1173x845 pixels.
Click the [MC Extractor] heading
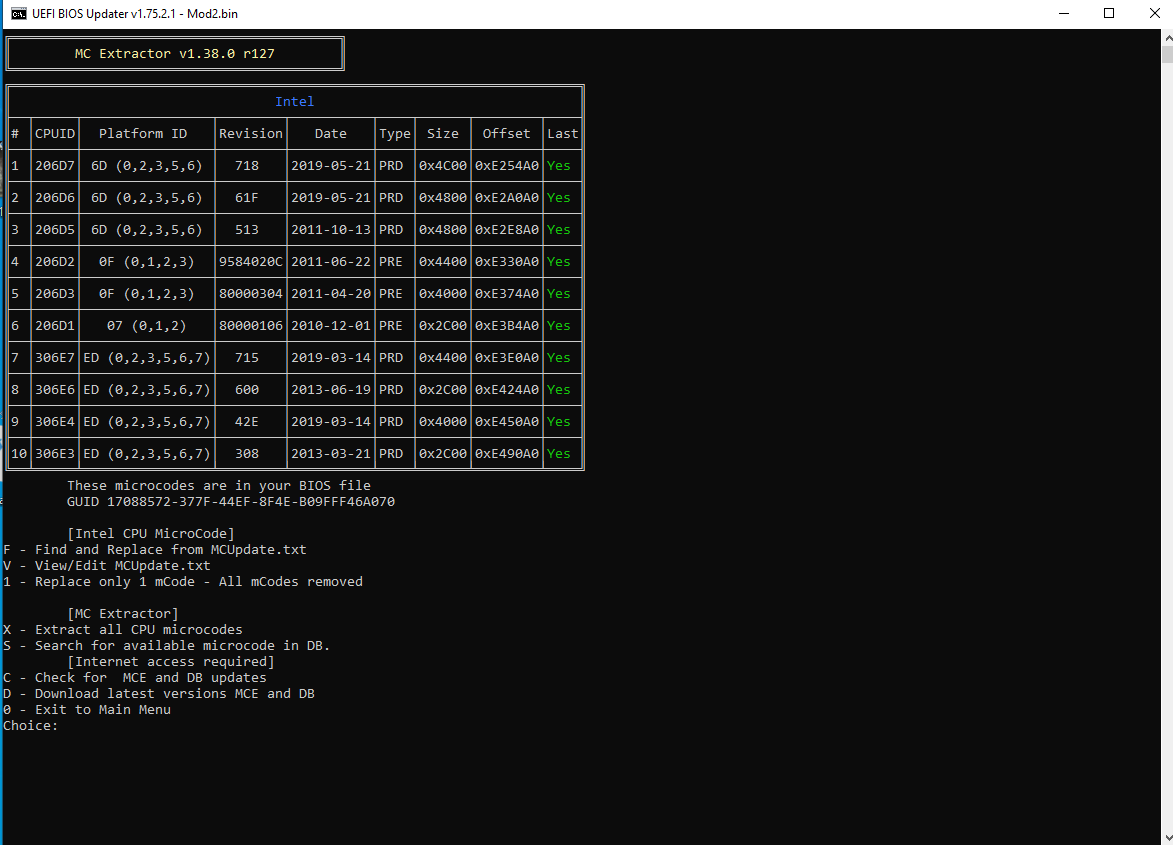point(123,614)
